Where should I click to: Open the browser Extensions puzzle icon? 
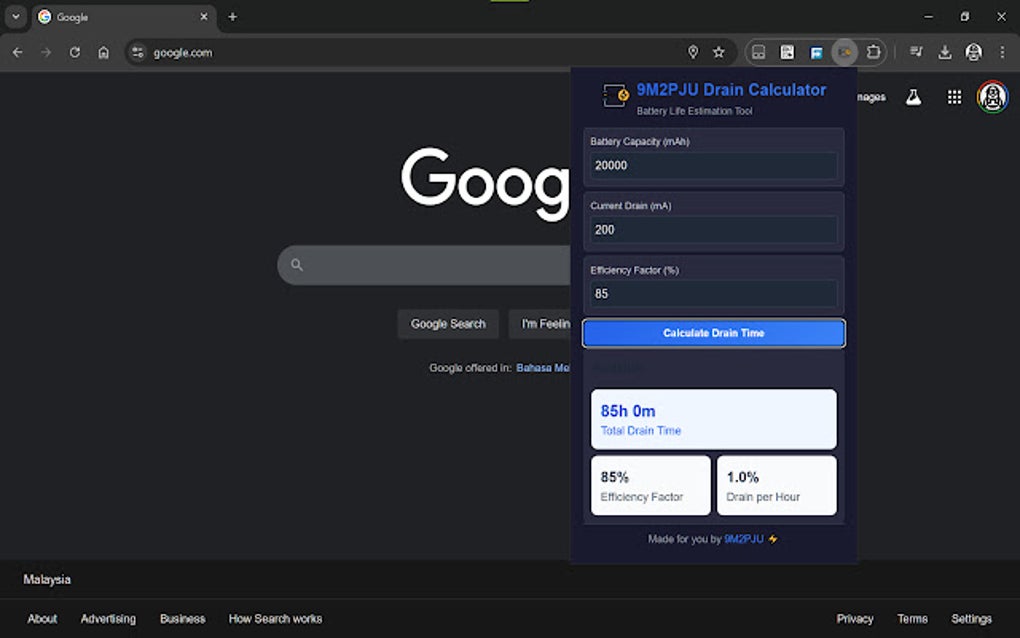point(873,51)
